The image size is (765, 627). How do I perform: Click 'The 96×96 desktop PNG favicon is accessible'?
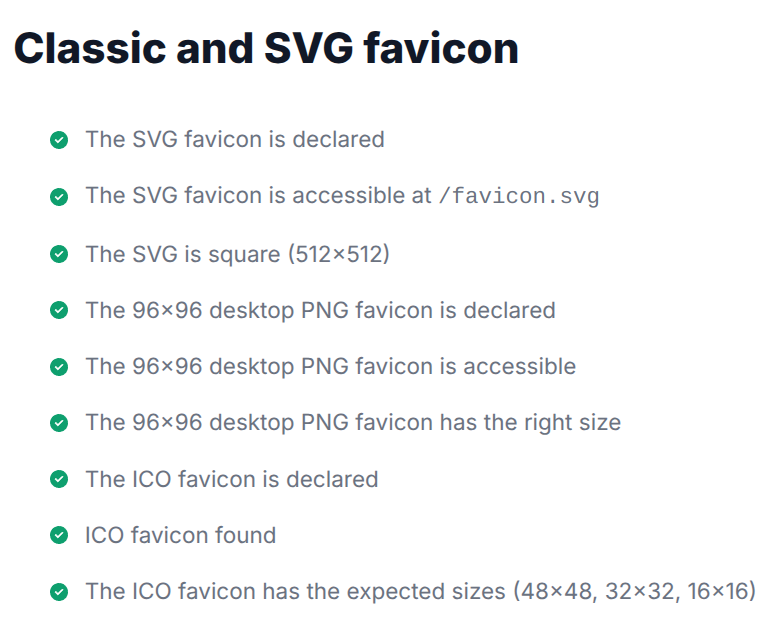331,366
